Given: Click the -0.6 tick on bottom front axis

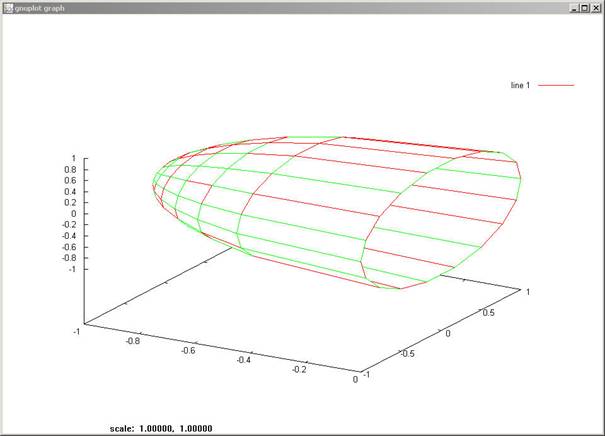Looking at the screenshot, I should pyautogui.click(x=187, y=350).
